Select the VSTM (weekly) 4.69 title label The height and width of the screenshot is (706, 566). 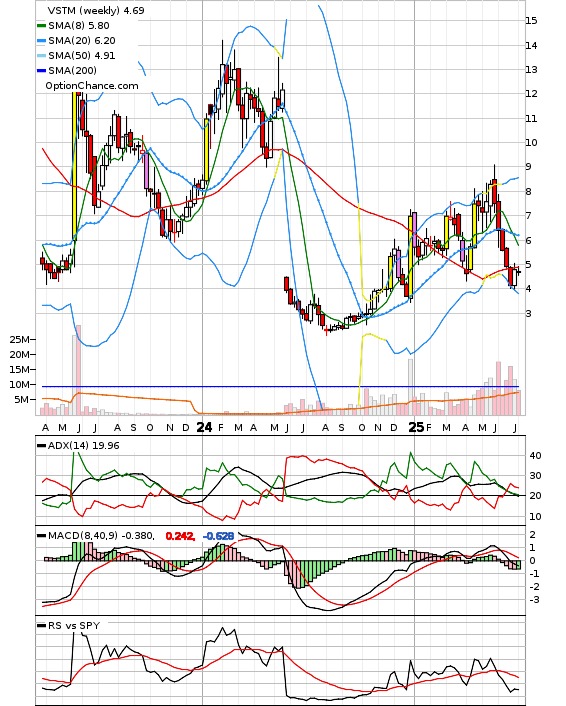coord(96,10)
